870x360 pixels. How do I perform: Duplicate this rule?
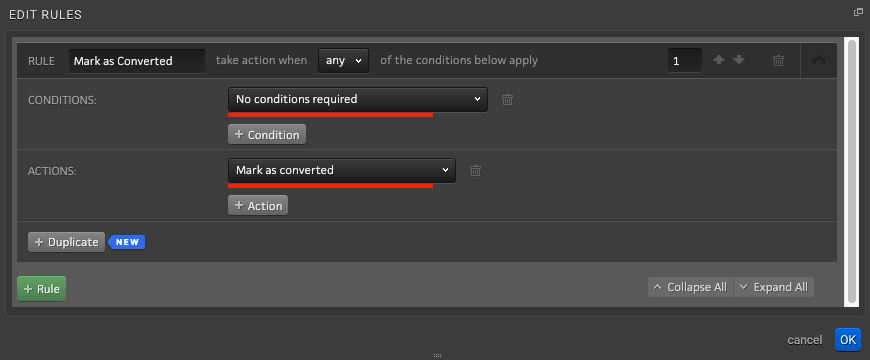(67, 242)
